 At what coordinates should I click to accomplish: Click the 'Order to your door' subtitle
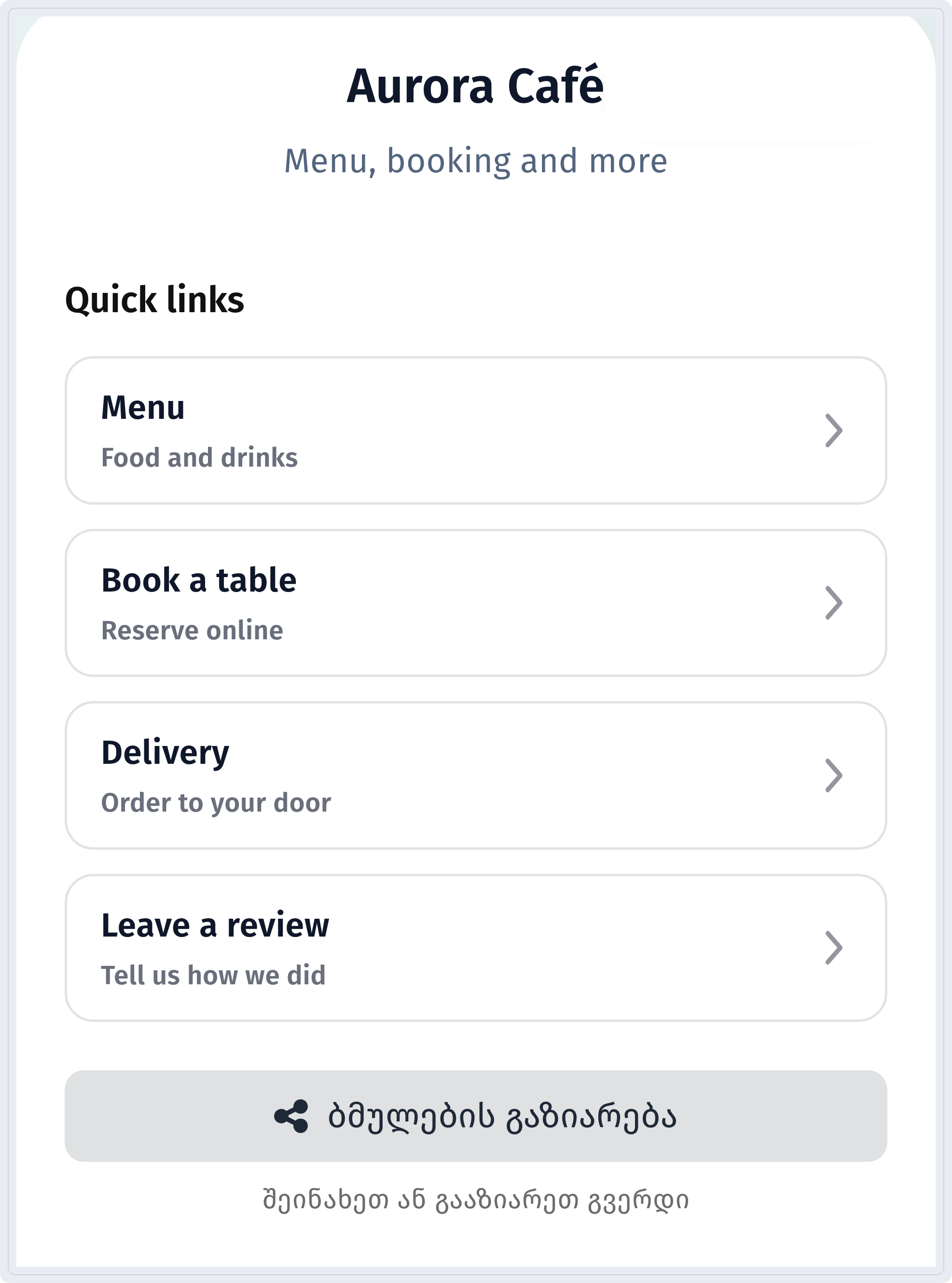(x=216, y=803)
